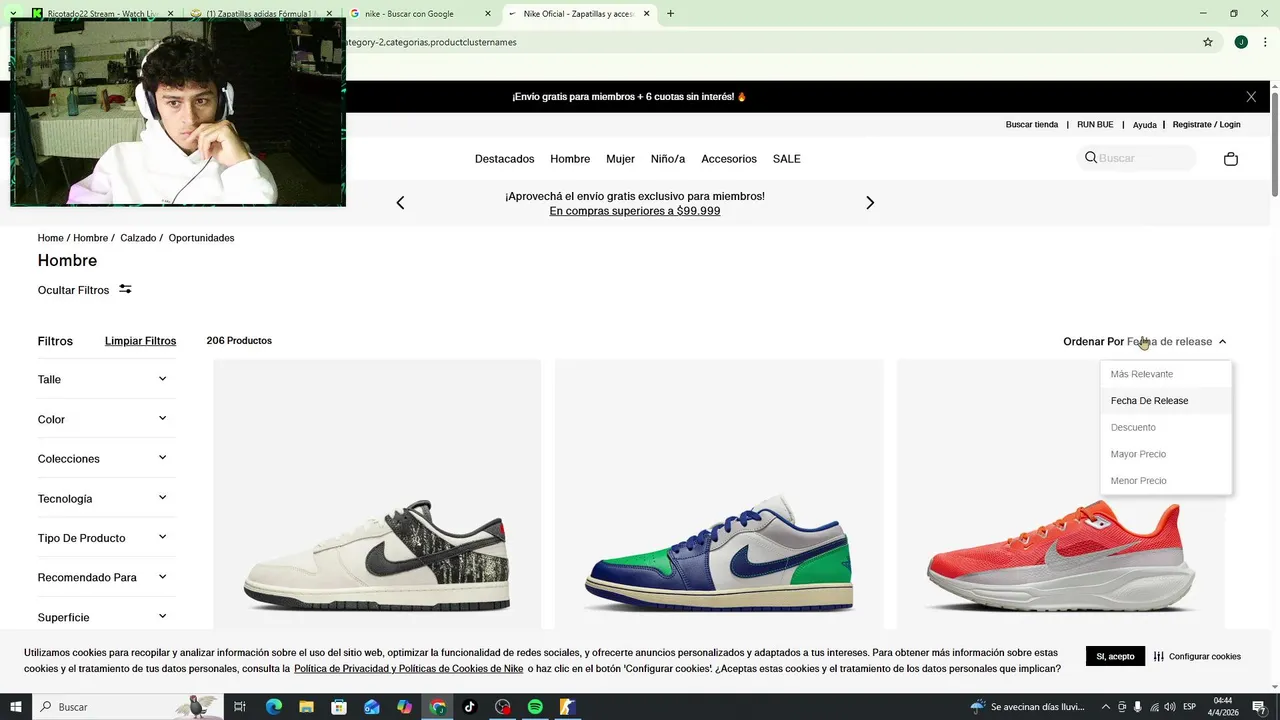The height and width of the screenshot is (720, 1280).
Task: Open File Explorer from taskbar
Action: [x=306, y=707]
